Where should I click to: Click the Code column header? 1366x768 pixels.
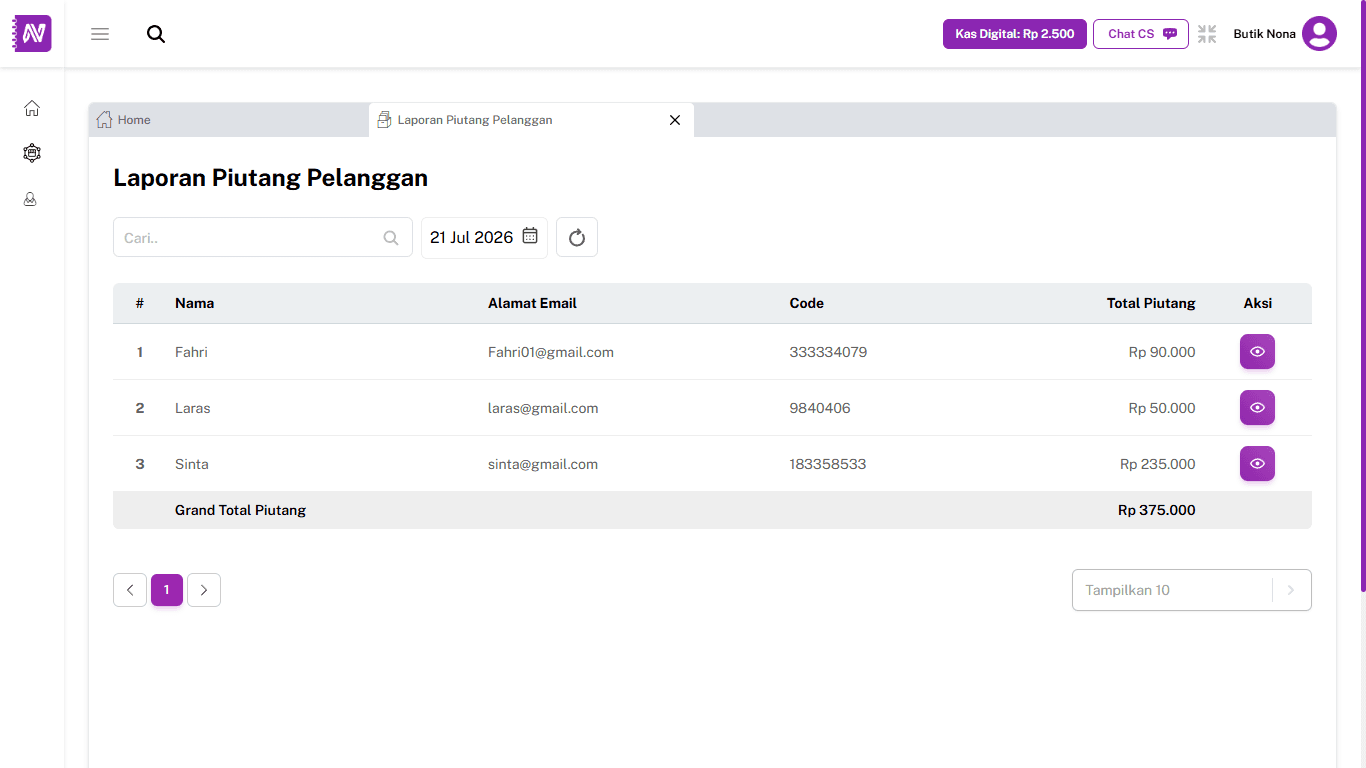[x=807, y=303]
